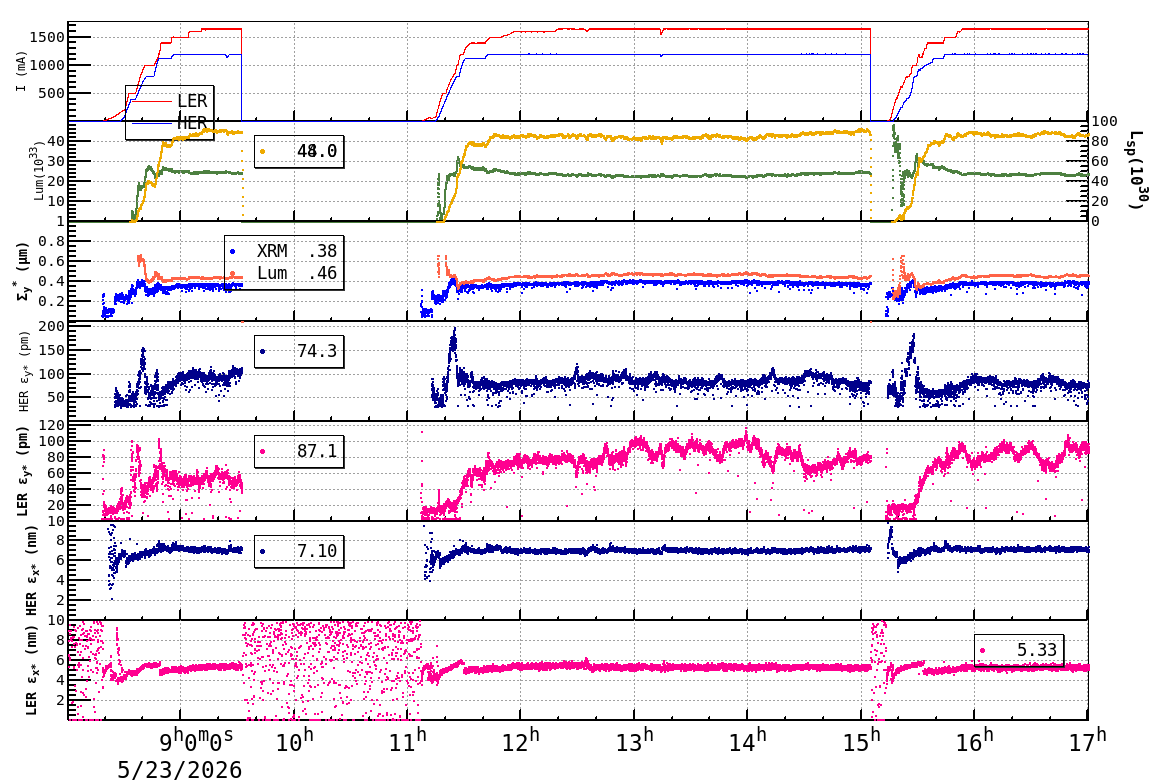Click the LER εx* (nm) axis title
This screenshot has height=782, width=1160.
tap(31, 671)
